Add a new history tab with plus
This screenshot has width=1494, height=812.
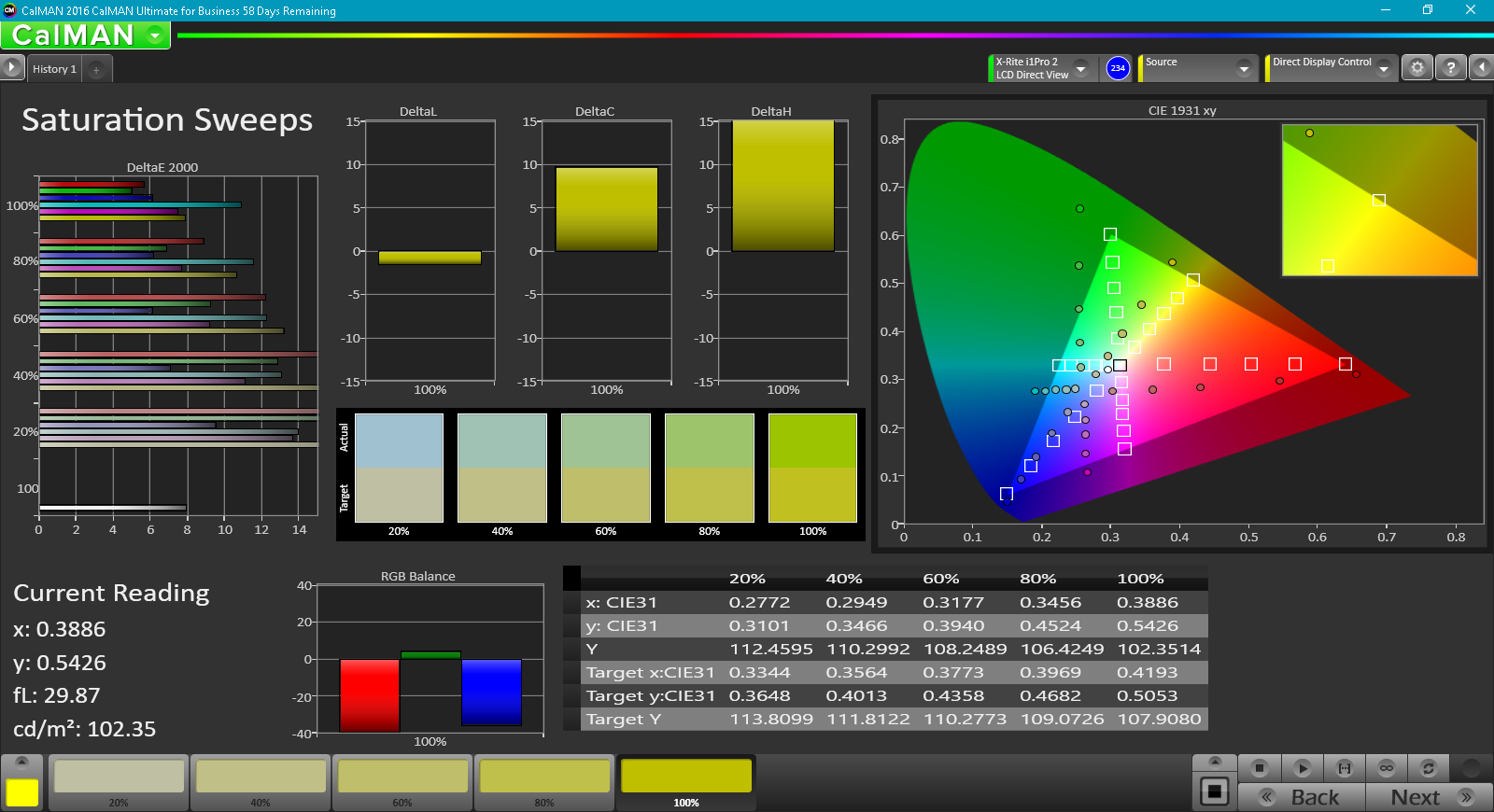pyautogui.click(x=96, y=70)
